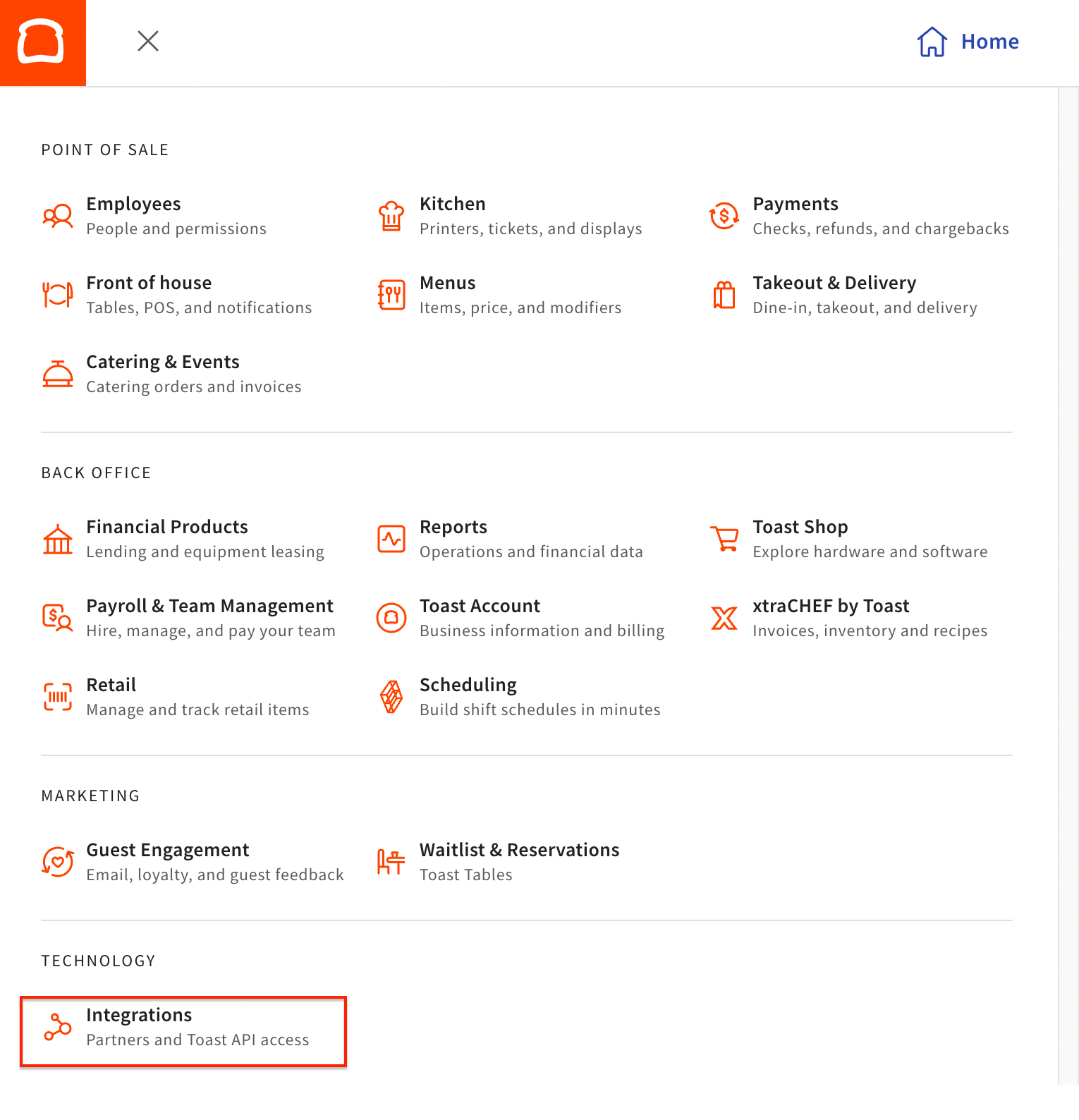This screenshot has width=1079, height=1120.
Task: Click 'Checks, refunds, and chargebacks' text
Action: tap(881, 229)
